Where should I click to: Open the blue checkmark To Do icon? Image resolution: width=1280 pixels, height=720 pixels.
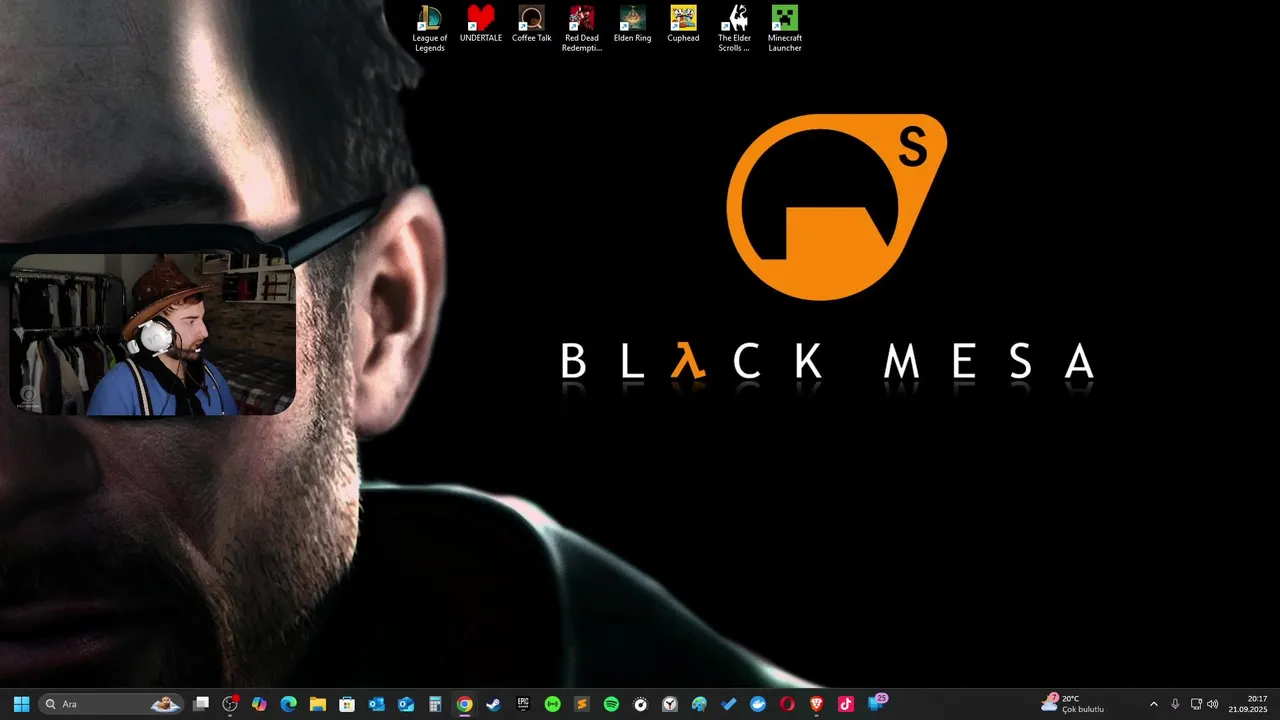point(729,704)
